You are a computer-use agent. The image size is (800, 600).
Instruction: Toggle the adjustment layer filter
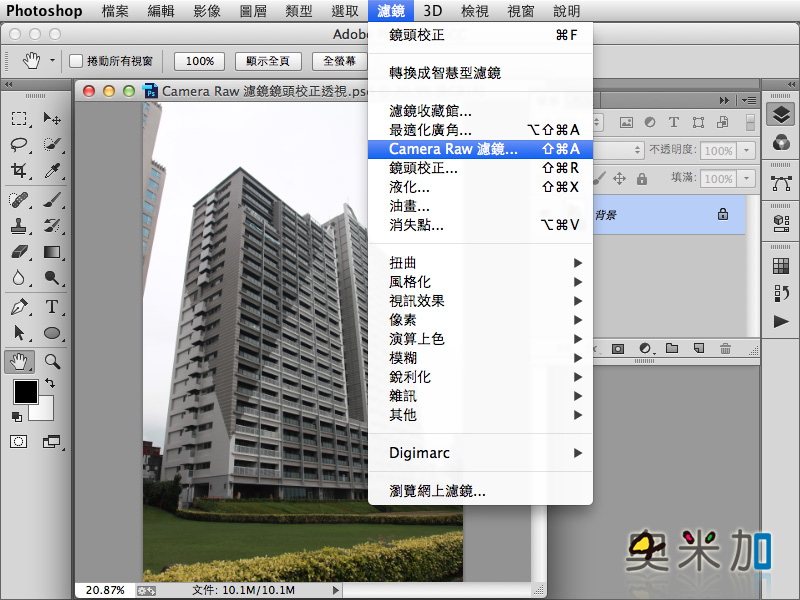[650, 122]
